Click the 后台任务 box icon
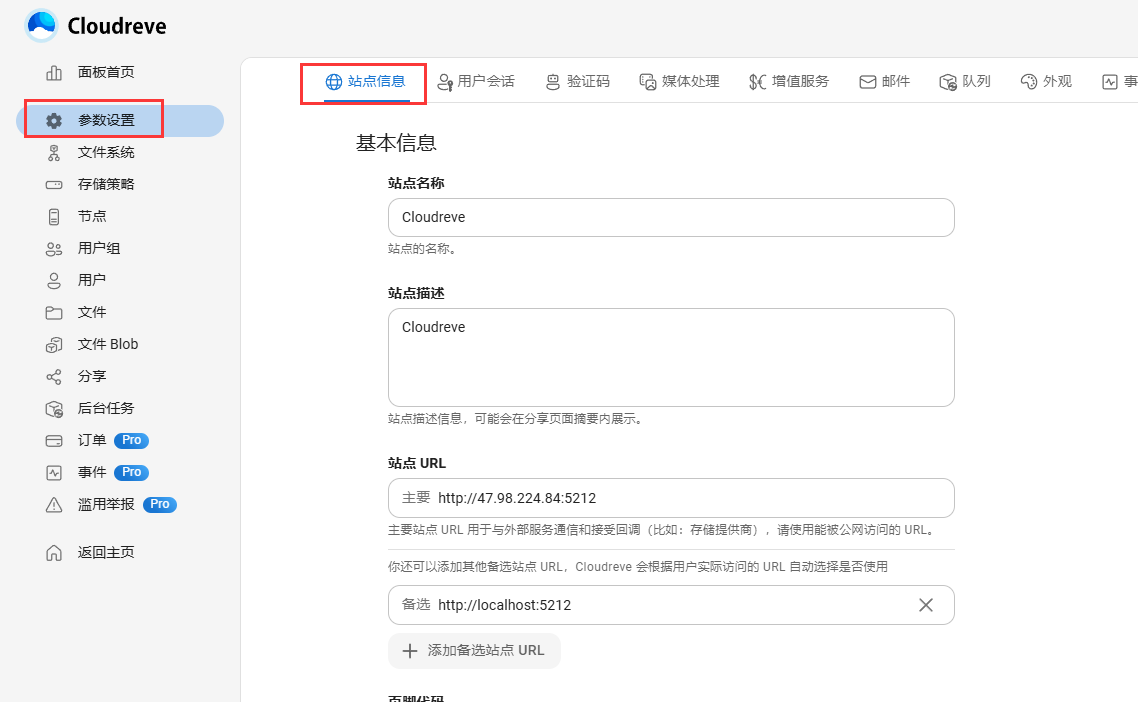This screenshot has width=1138, height=702. point(54,408)
